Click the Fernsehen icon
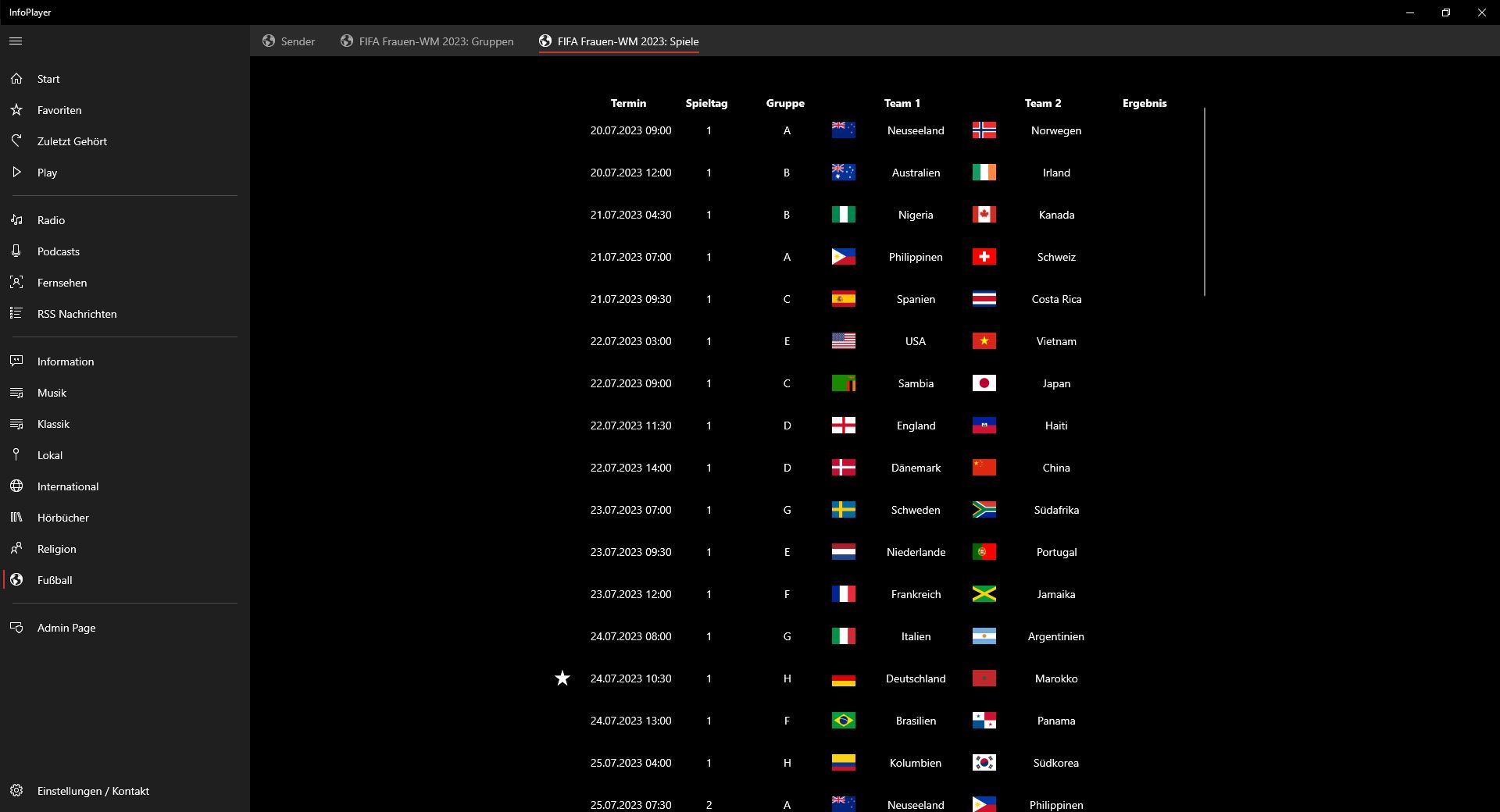This screenshot has height=812, width=1500. pos(16,283)
